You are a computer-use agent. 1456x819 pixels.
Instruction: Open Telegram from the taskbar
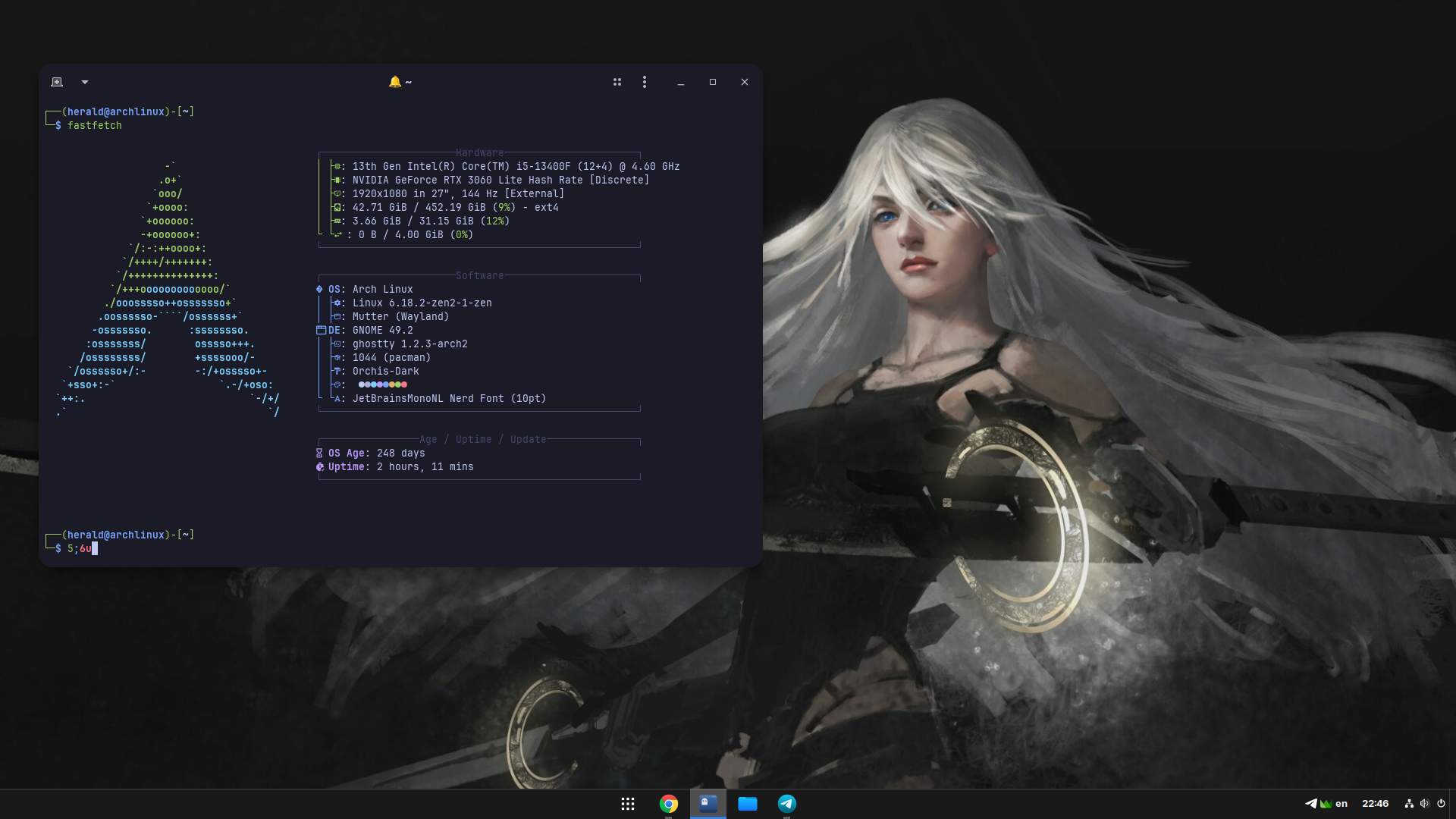tap(787, 804)
